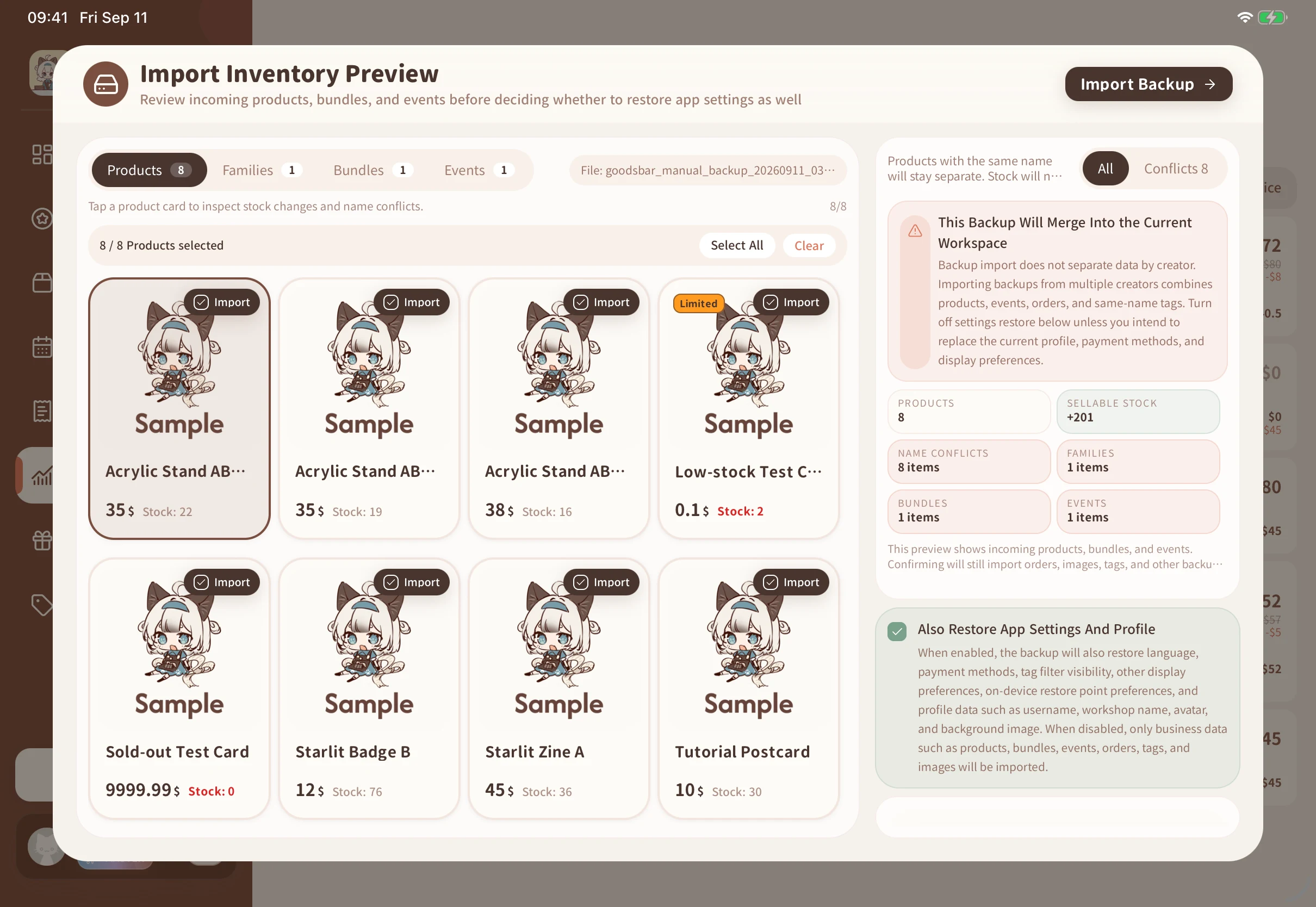This screenshot has height=907, width=1316.
Task: Switch to the Bundles tab
Action: click(x=373, y=170)
